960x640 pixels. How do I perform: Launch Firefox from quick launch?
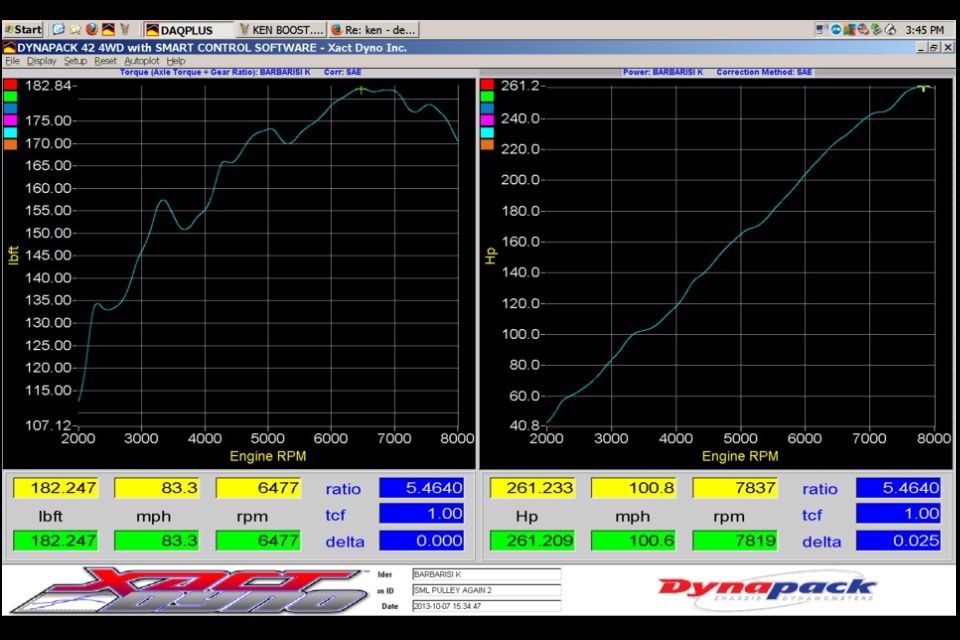[x=92, y=29]
